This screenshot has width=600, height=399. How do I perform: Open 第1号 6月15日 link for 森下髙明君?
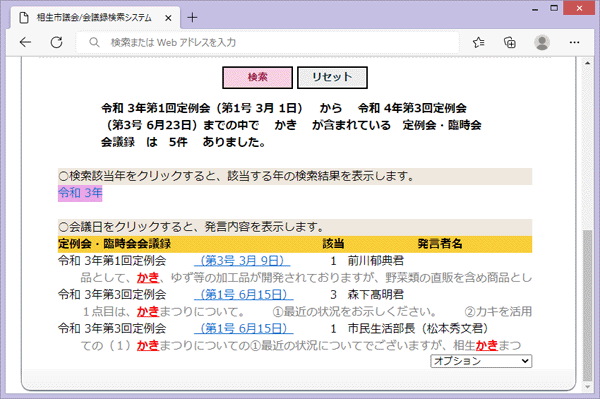243,295
